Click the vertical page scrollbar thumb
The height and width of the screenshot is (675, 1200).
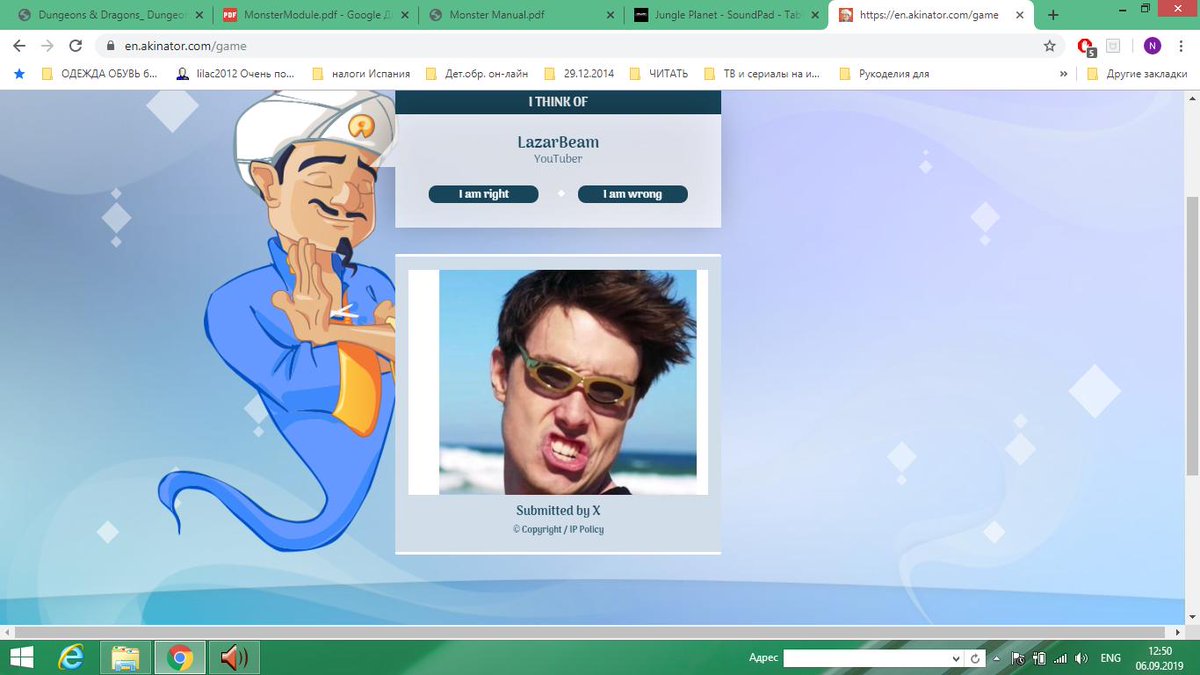tap(1192, 335)
